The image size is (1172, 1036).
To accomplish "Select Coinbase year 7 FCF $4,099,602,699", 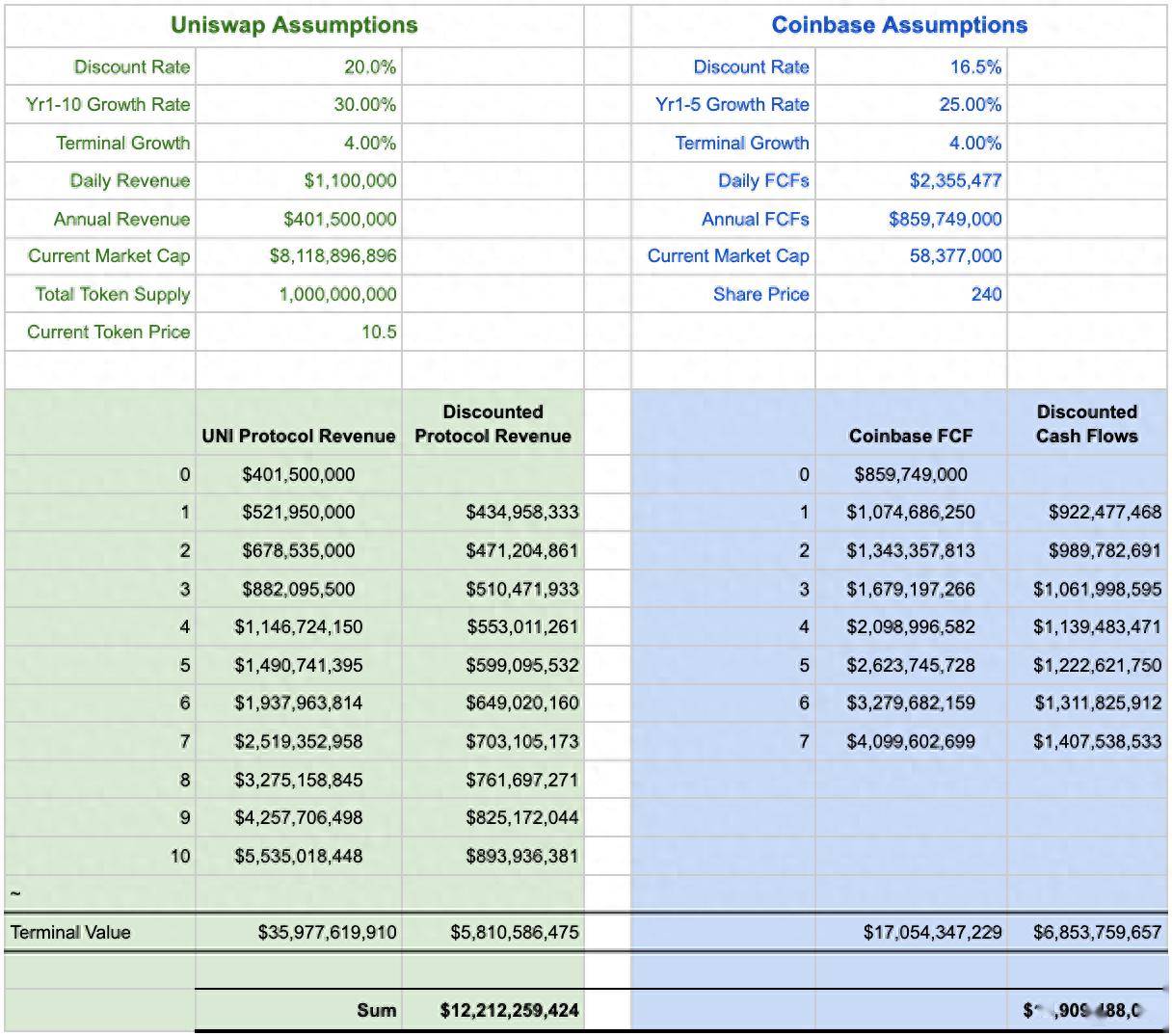I will click(x=911, y=741).
